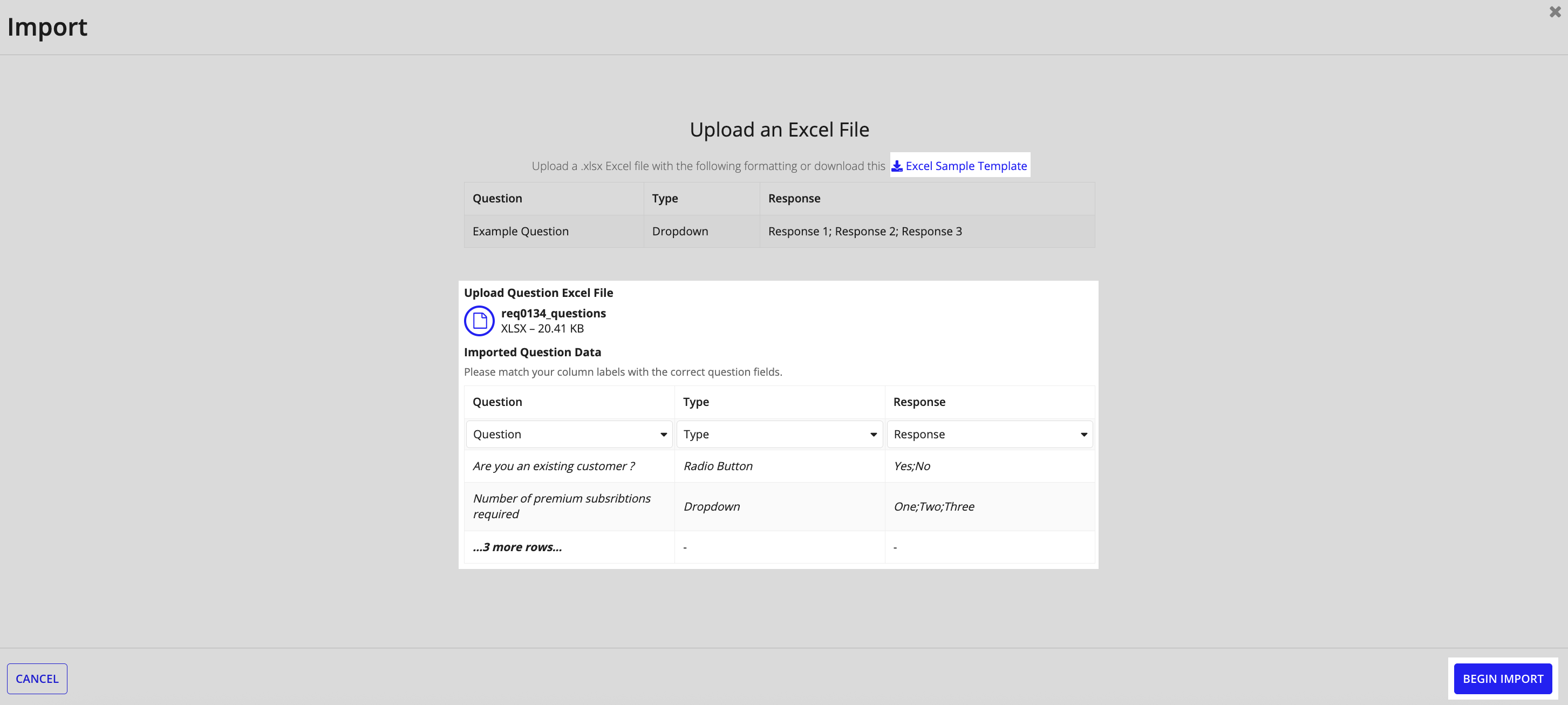Click the 'One;Two;Three' response cell
1568x705 pixels.
[x=990, y=506]
